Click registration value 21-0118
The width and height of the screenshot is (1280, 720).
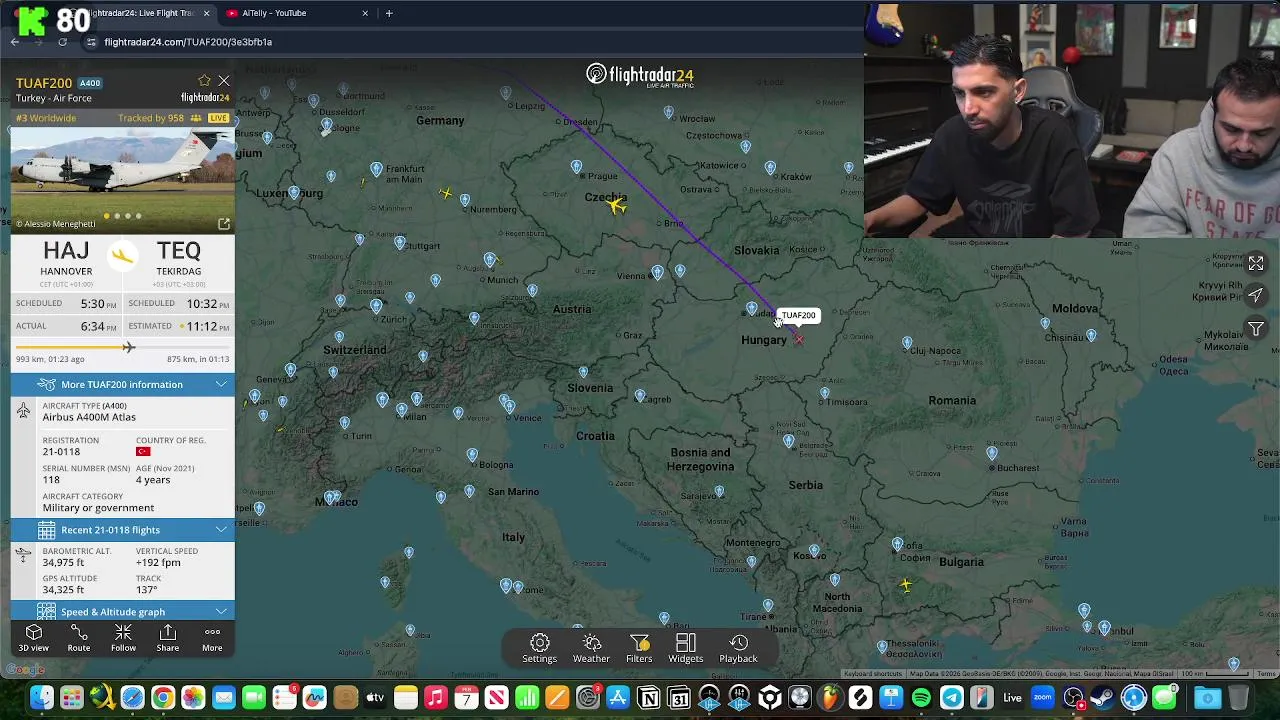click(x=61, y=452)
